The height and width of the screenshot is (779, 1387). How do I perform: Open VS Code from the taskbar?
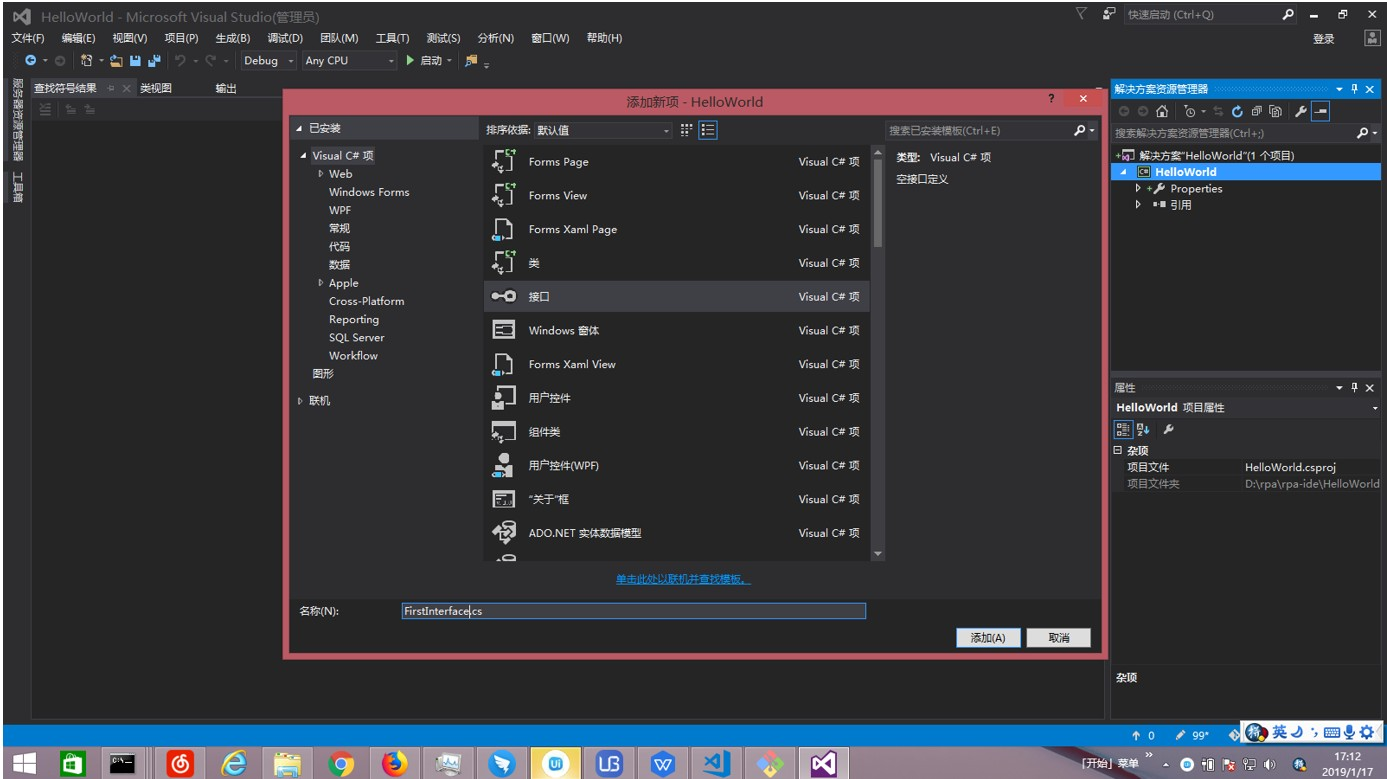[x=716, y=764]
